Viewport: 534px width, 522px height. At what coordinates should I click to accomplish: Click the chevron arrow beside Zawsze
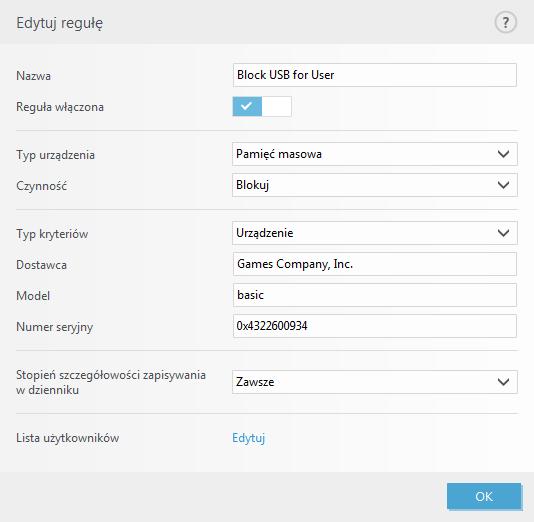pyautogui.click(x=503, y=382)
